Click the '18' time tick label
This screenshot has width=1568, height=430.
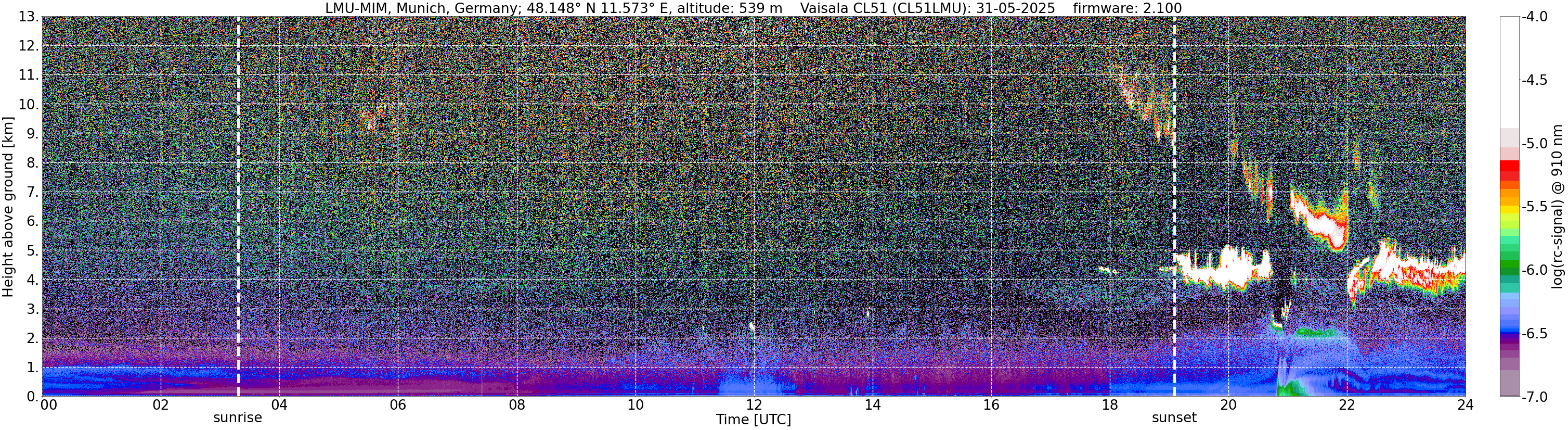tap(1110, 405)
